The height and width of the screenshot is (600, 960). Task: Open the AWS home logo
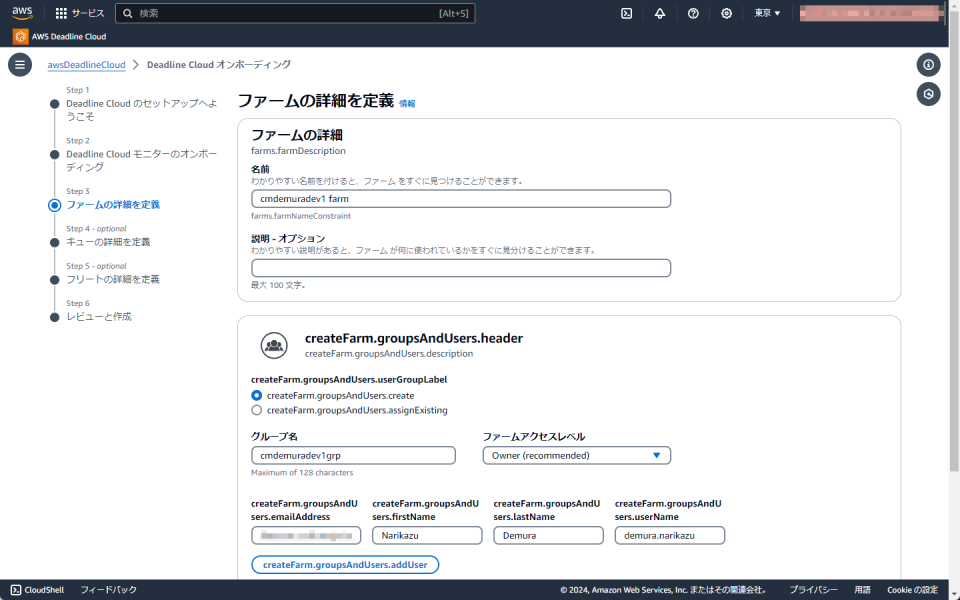22,13
